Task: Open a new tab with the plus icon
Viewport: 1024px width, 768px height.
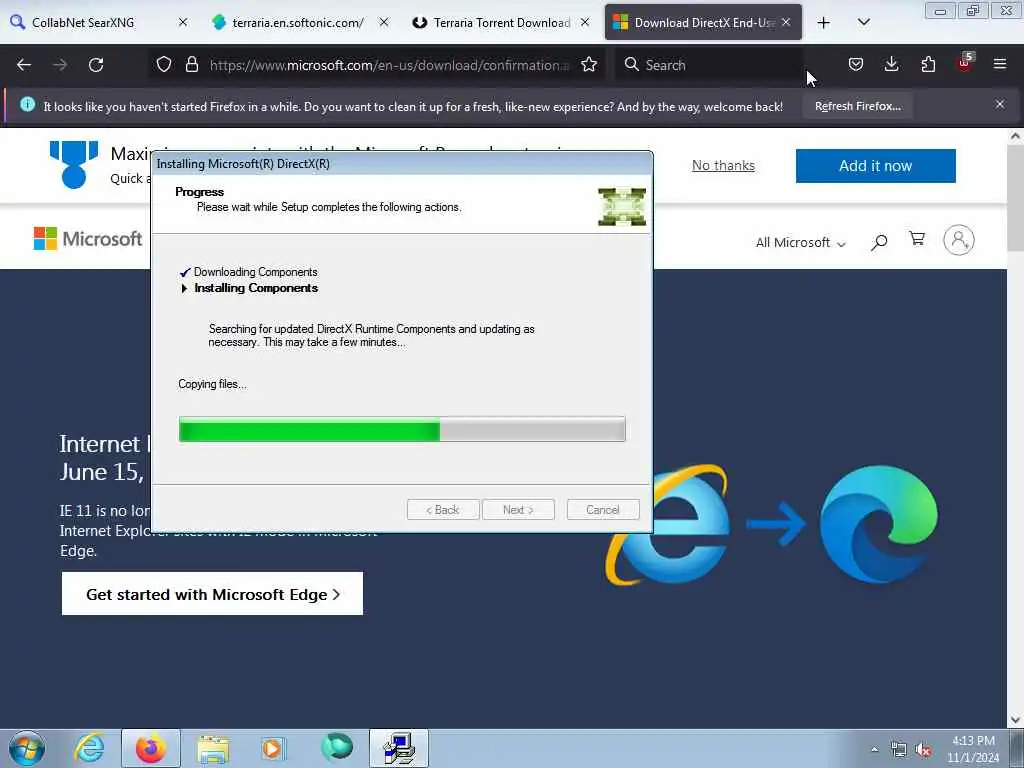Action: (x=824, y=23)
